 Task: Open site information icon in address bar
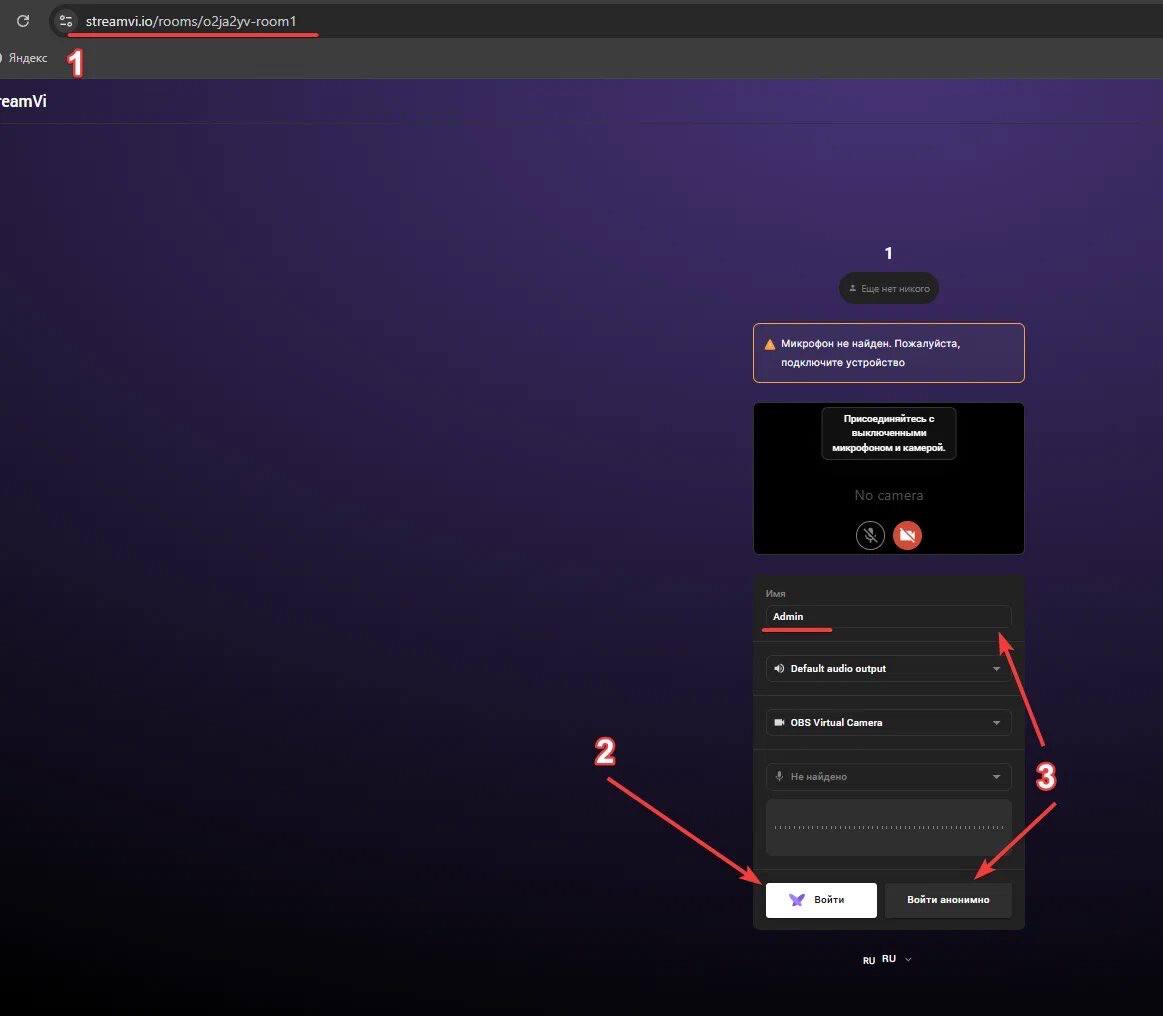(x=66, y=21)
